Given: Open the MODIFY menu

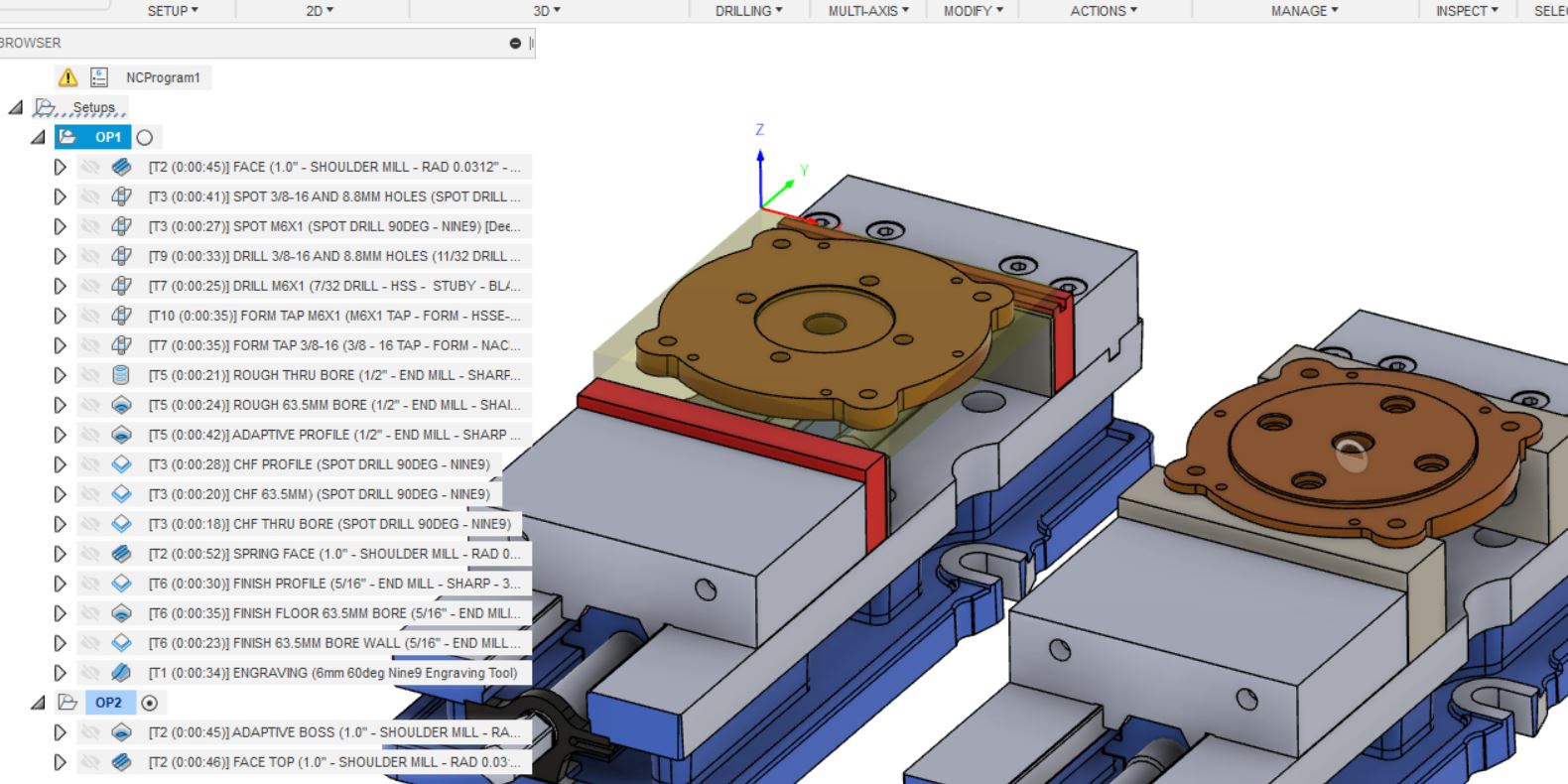Looking at the screenshot, I should (x=974, y=11).
